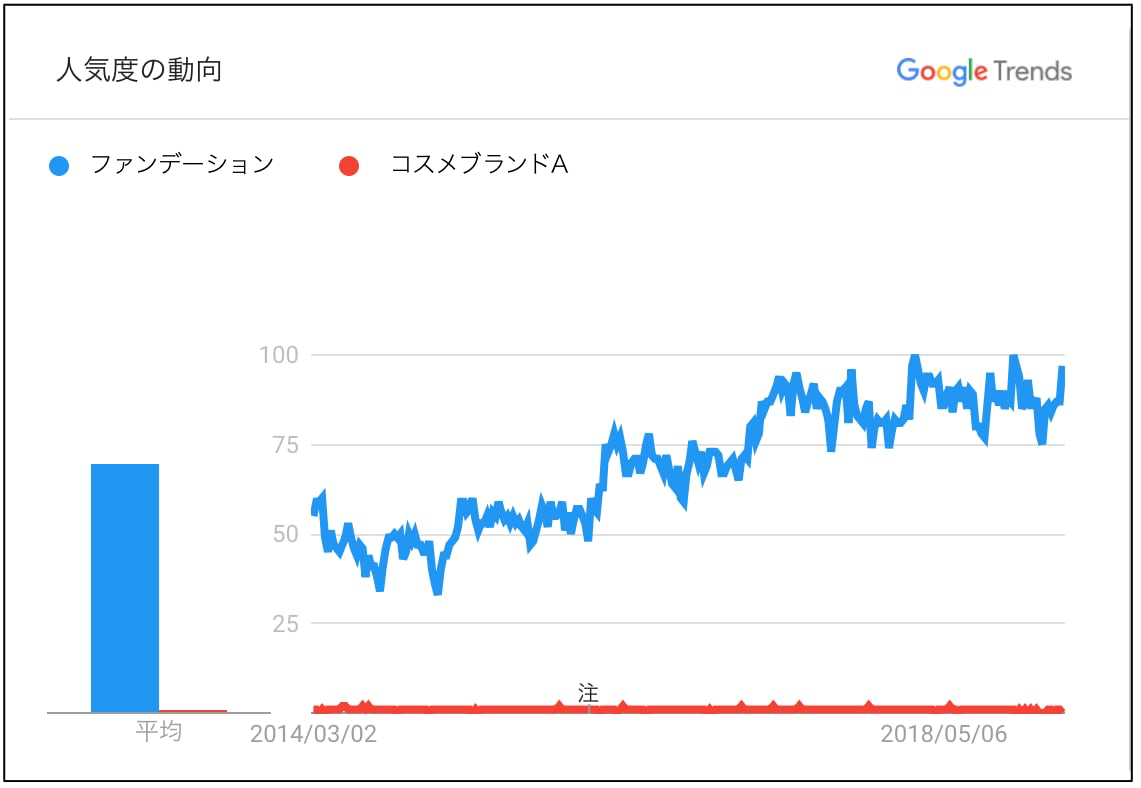Click the blue line's lowest dip point
1141x788 pixels.
[x=437, y=592]
